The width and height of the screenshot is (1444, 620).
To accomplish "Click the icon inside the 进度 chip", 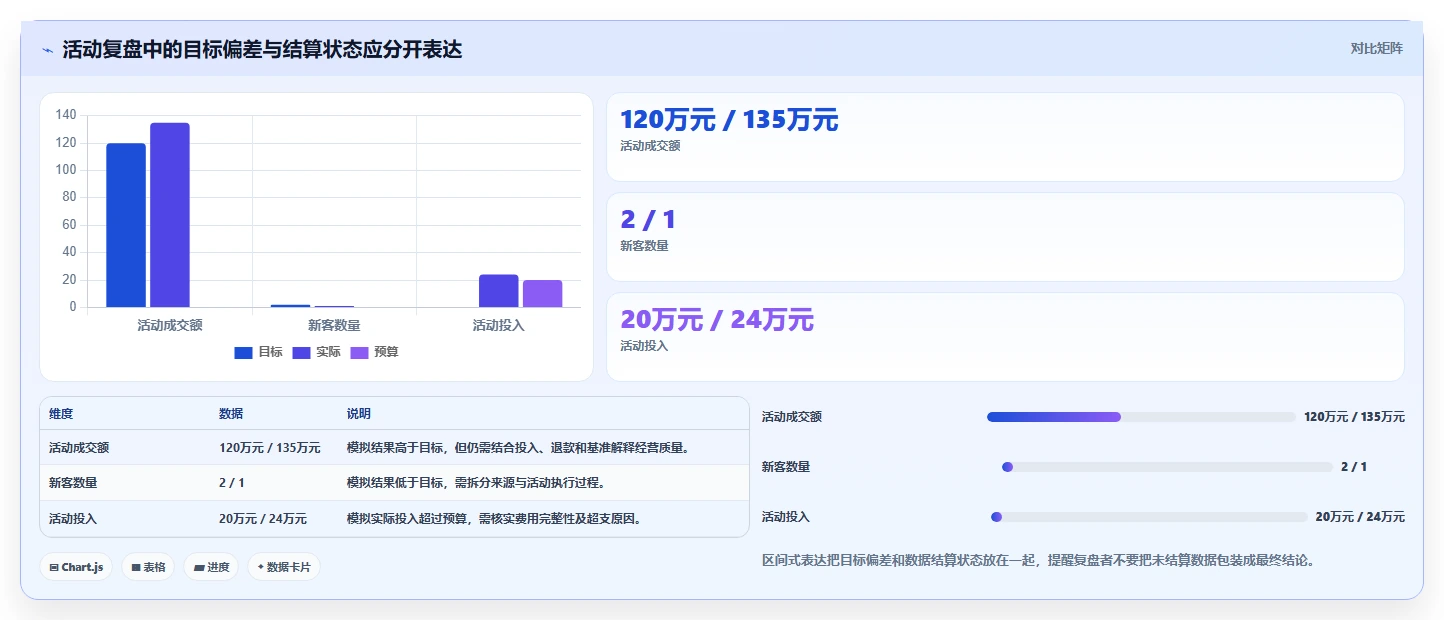I will [199, 567].
